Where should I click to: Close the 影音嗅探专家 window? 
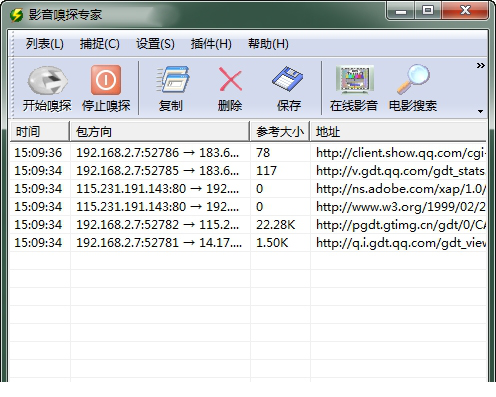(x=465, y=11)
